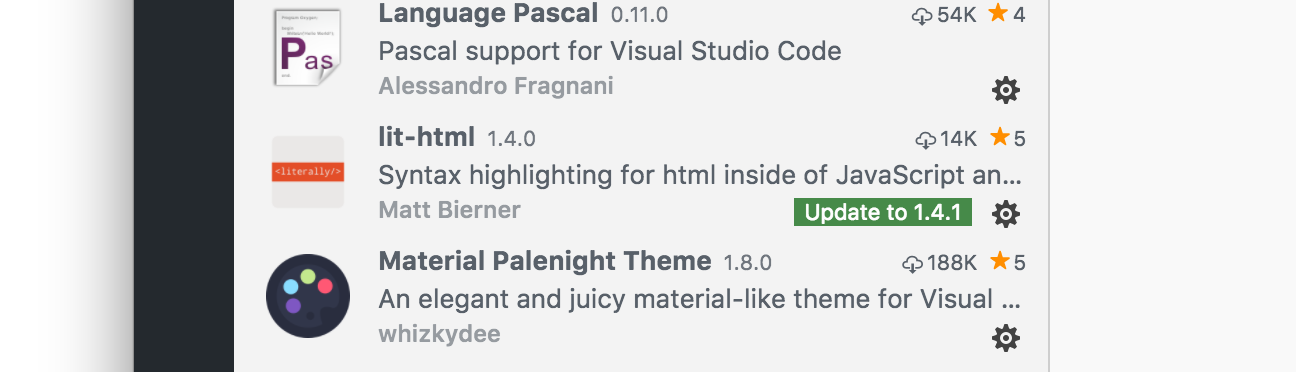Click the author name Matt Bierner

click(450, 210)
